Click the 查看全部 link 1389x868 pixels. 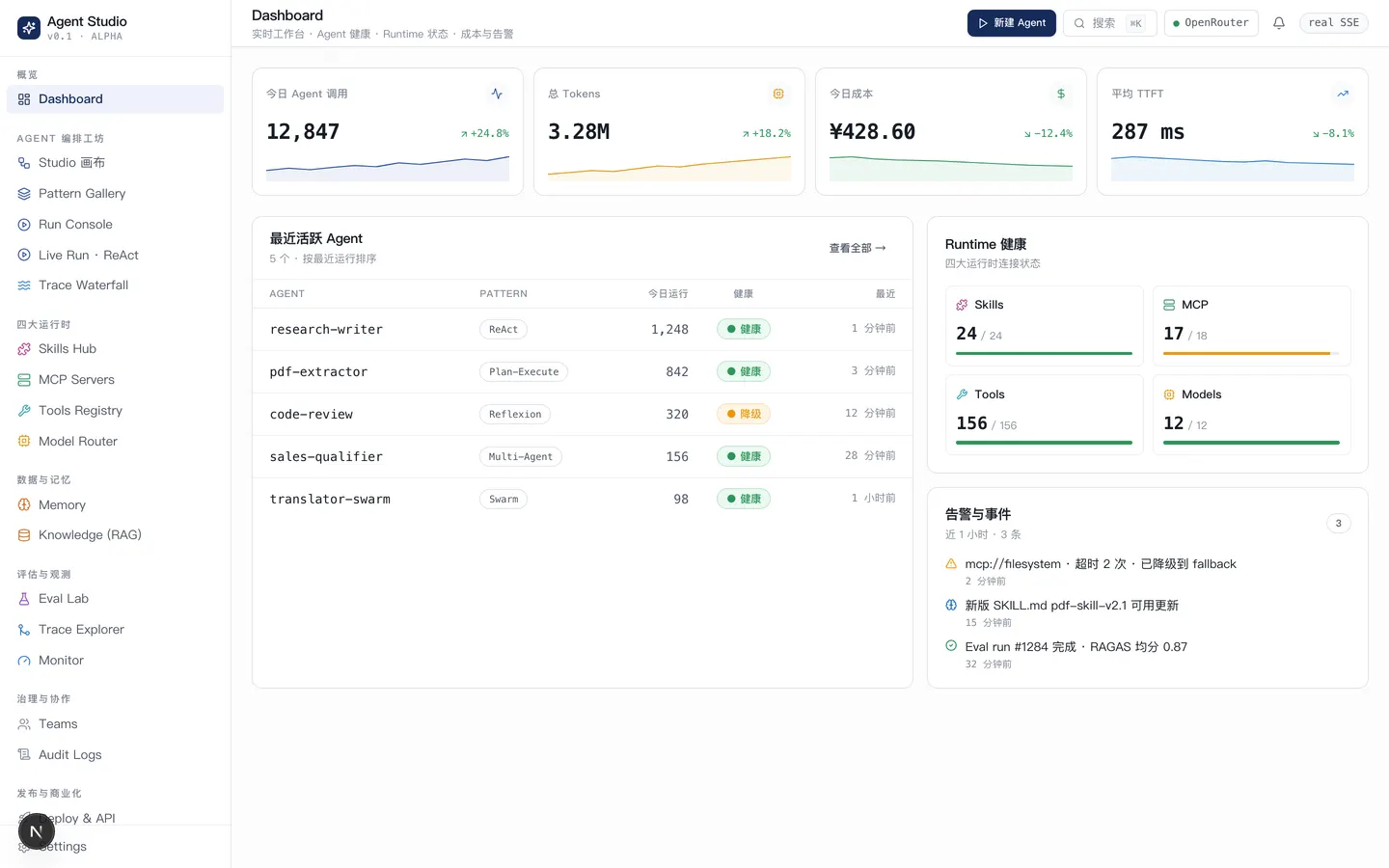[858, 249]
